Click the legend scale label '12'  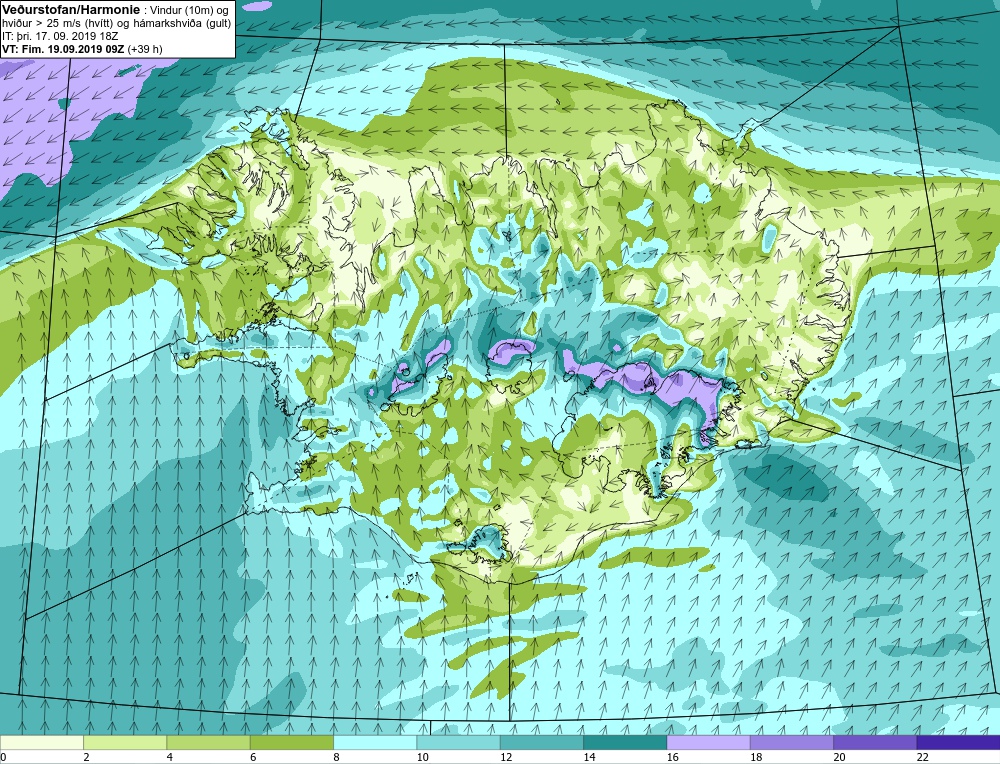pyautogui.click(x=506, y=757)
